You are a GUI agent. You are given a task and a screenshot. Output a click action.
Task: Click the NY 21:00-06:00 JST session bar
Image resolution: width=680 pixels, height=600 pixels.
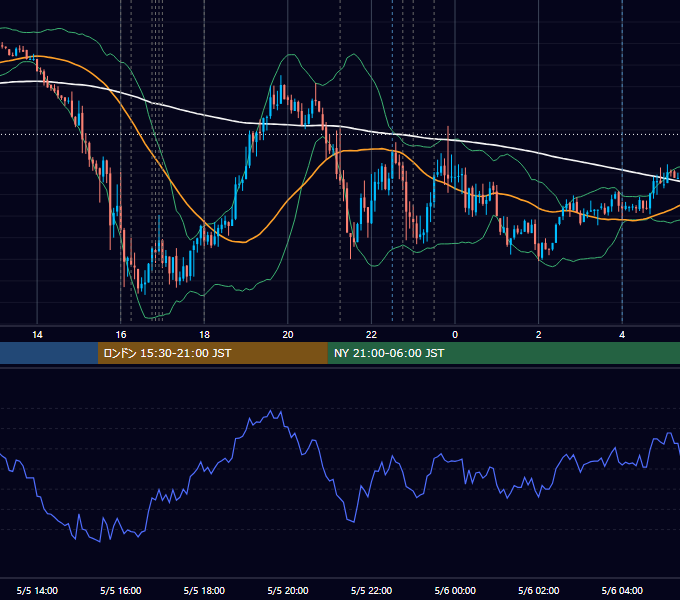coord(503,353)
